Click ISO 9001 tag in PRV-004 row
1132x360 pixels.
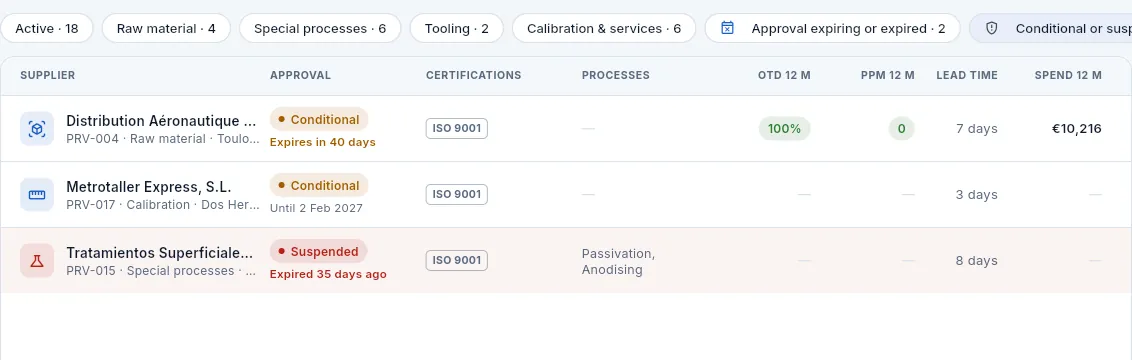457,128
